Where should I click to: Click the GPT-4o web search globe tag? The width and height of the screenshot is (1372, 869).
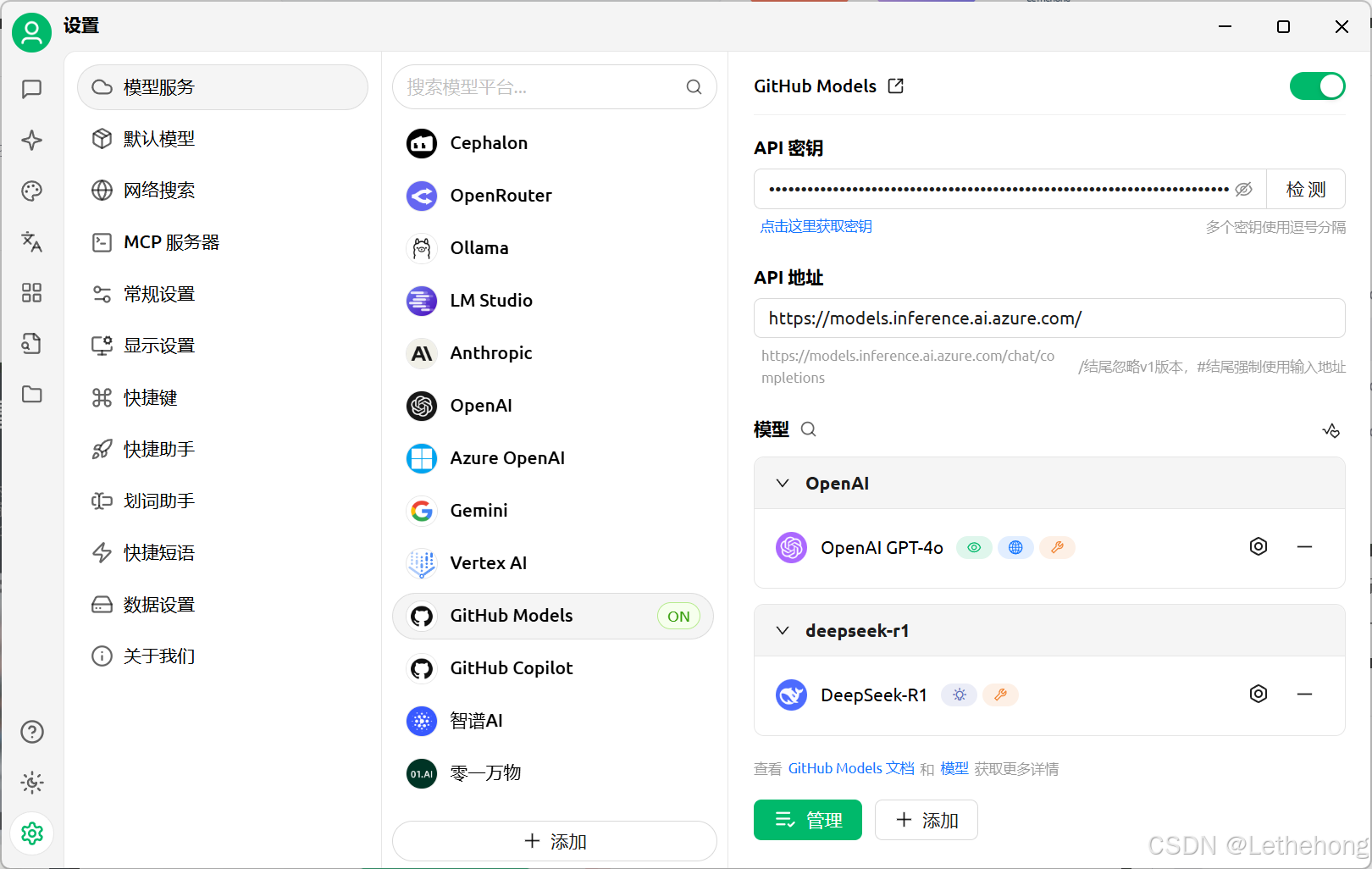[x=1015, y=548]
